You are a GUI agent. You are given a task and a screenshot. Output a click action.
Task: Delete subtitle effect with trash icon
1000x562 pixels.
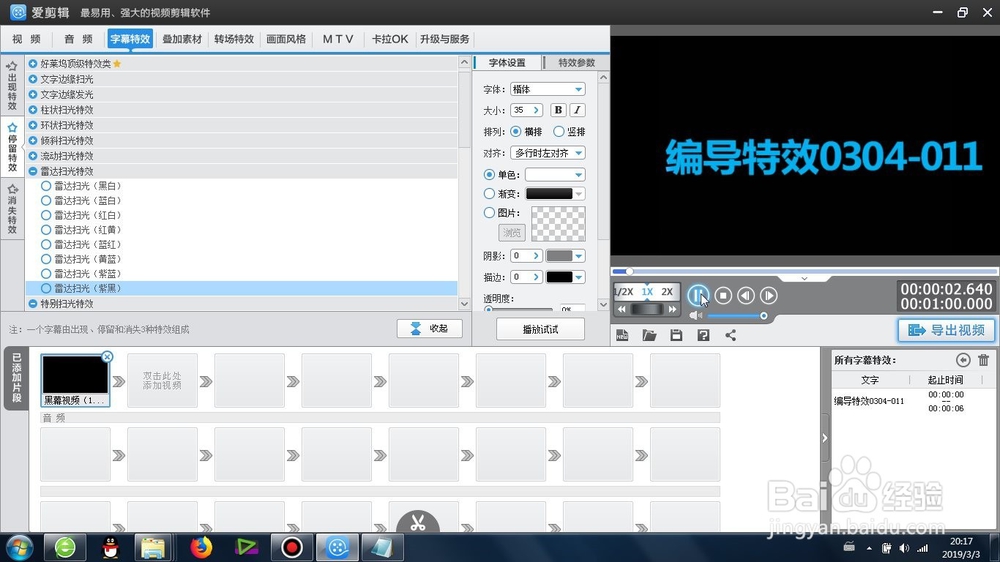[983, 360]
